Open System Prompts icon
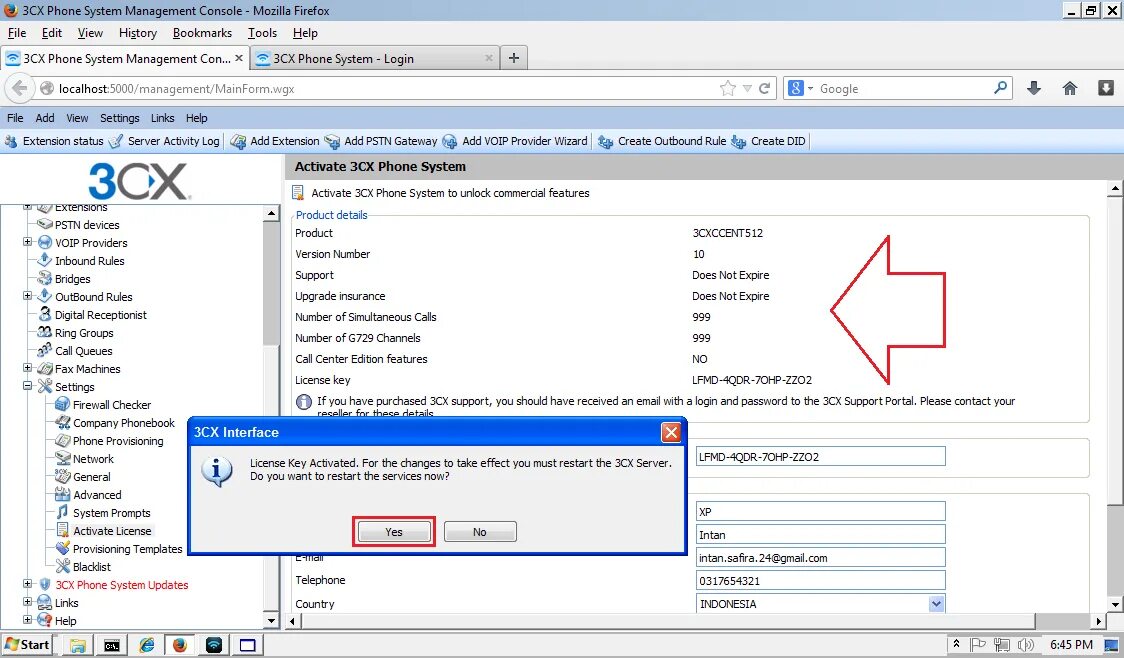1124x658 pixels. point(63,512)
